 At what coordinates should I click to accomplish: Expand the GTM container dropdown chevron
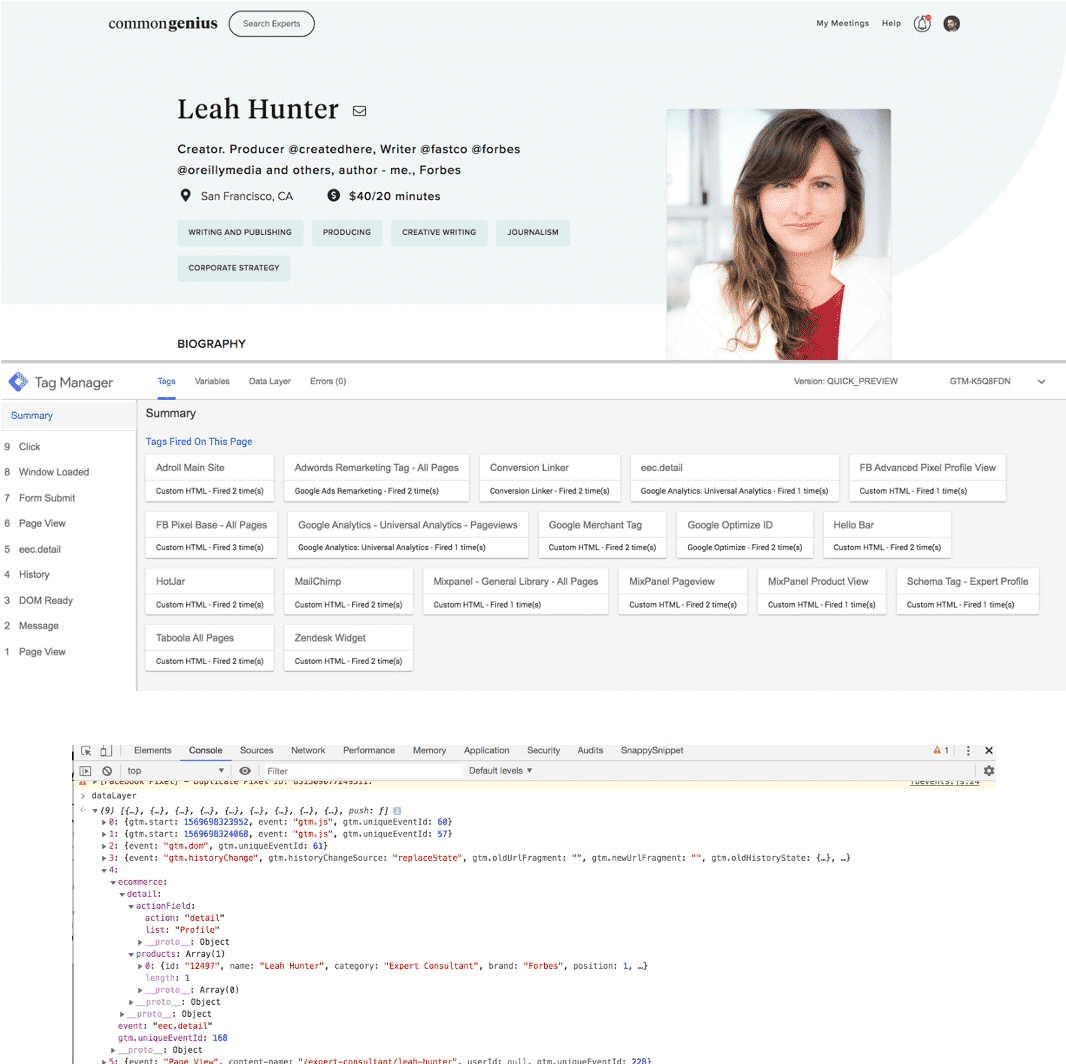[x=1041, y=382]
